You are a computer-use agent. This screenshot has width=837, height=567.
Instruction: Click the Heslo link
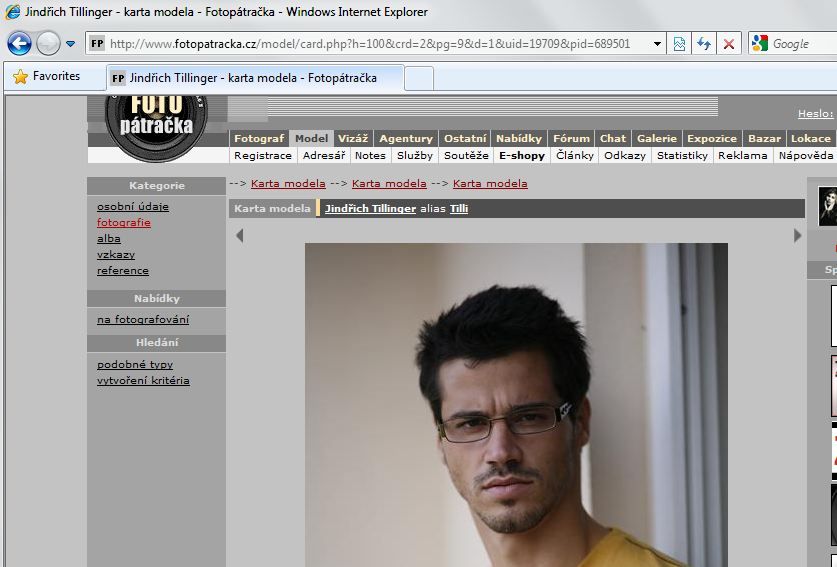[x=815, y=114]
